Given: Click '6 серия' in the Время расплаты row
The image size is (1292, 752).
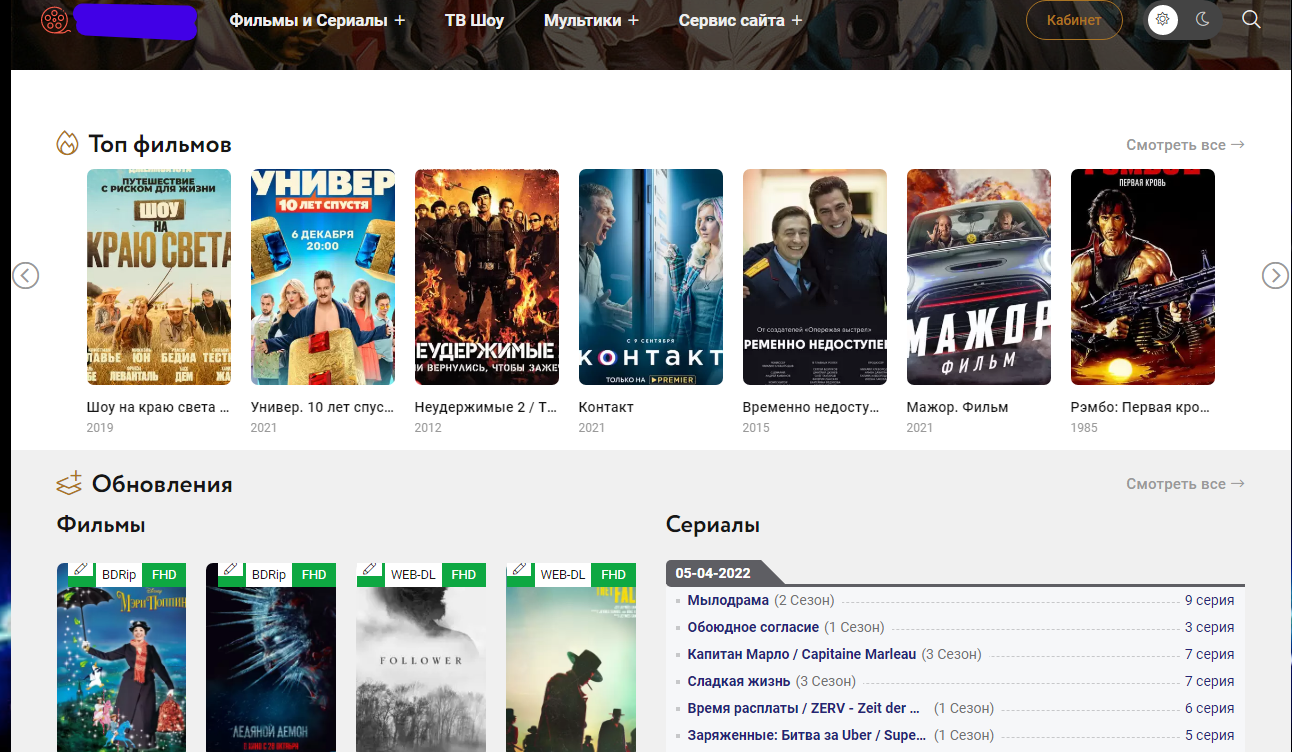Looking at the screenshot, I should (1209, 708).
